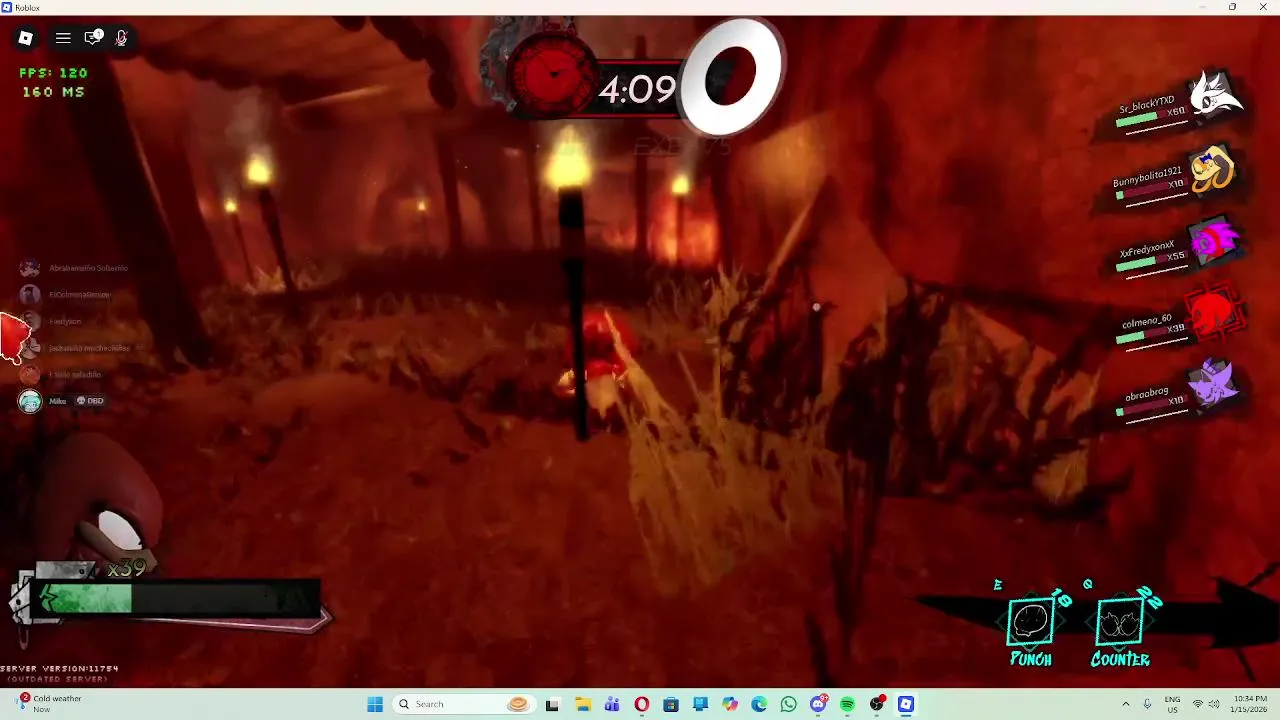
Task: Select player Sr_blackYTXD's white fox avatar
Action: pos(1216,97)
